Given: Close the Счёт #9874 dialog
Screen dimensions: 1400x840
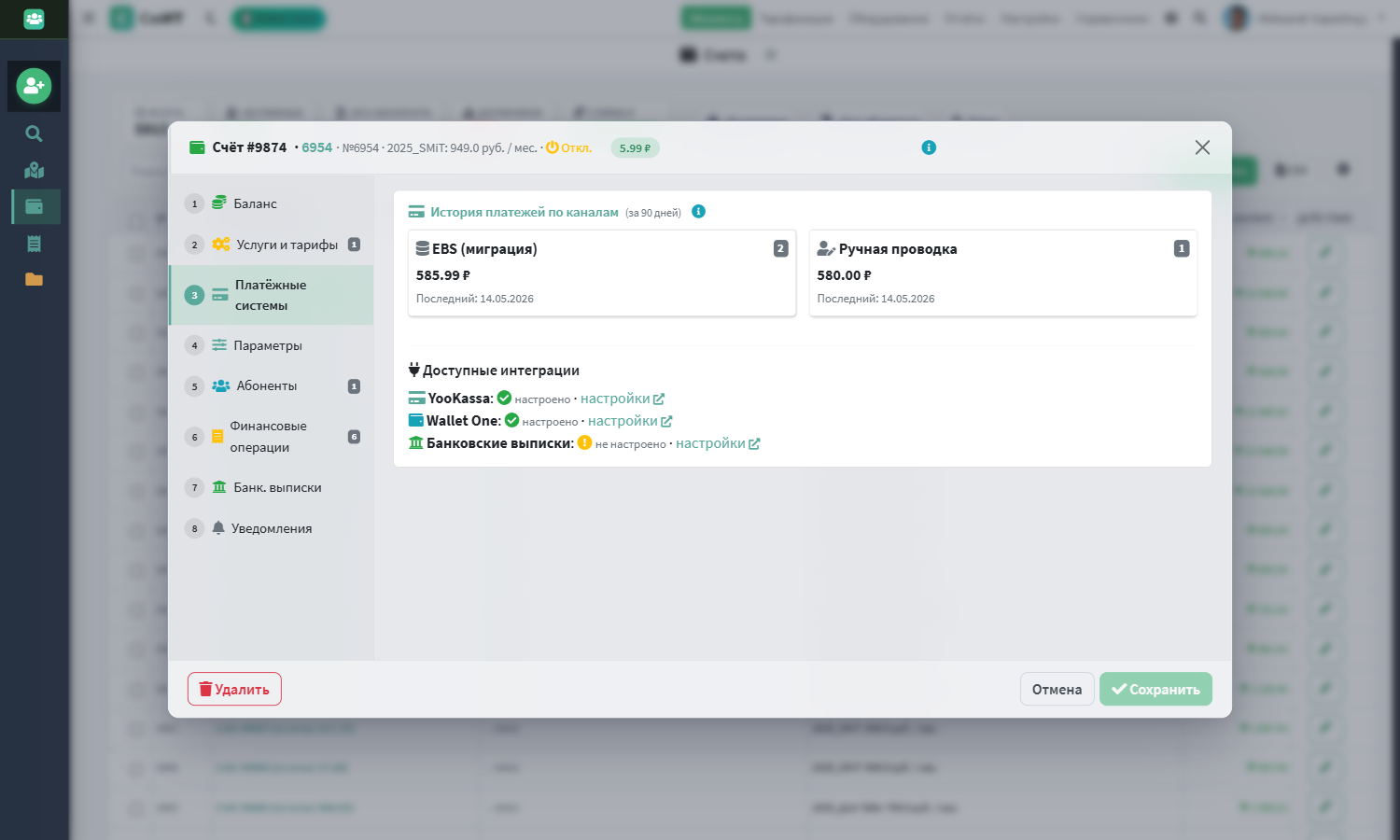Looking at the screenshot, I should point(1202,147).
